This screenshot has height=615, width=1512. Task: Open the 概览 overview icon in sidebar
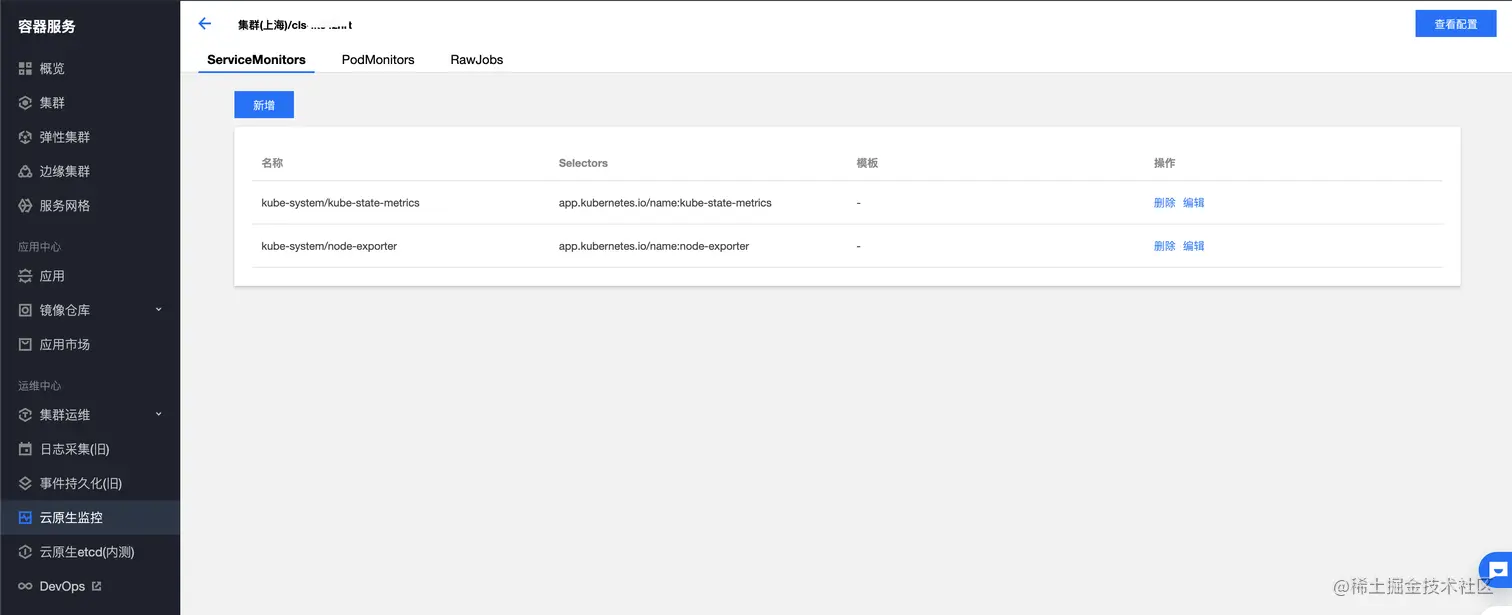coord(25,69)
